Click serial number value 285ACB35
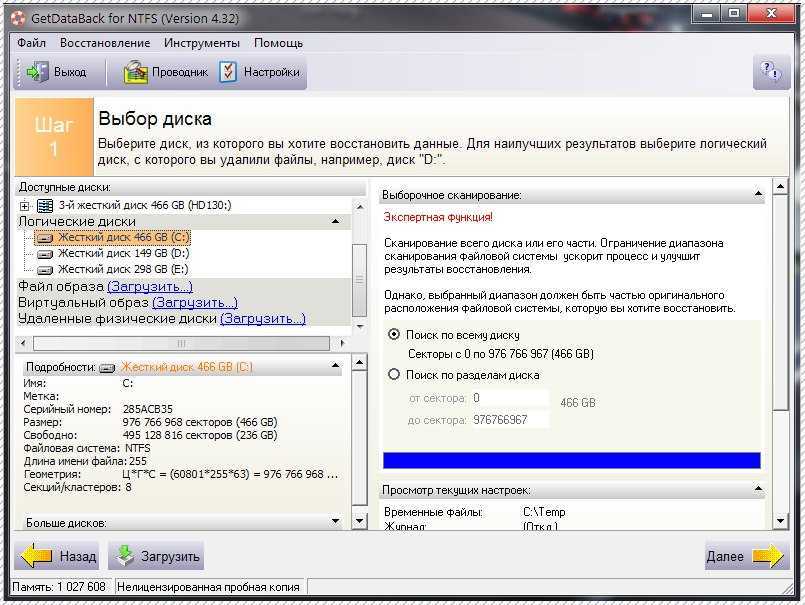This screenshot has width=805, height=605. pos(148,409)
